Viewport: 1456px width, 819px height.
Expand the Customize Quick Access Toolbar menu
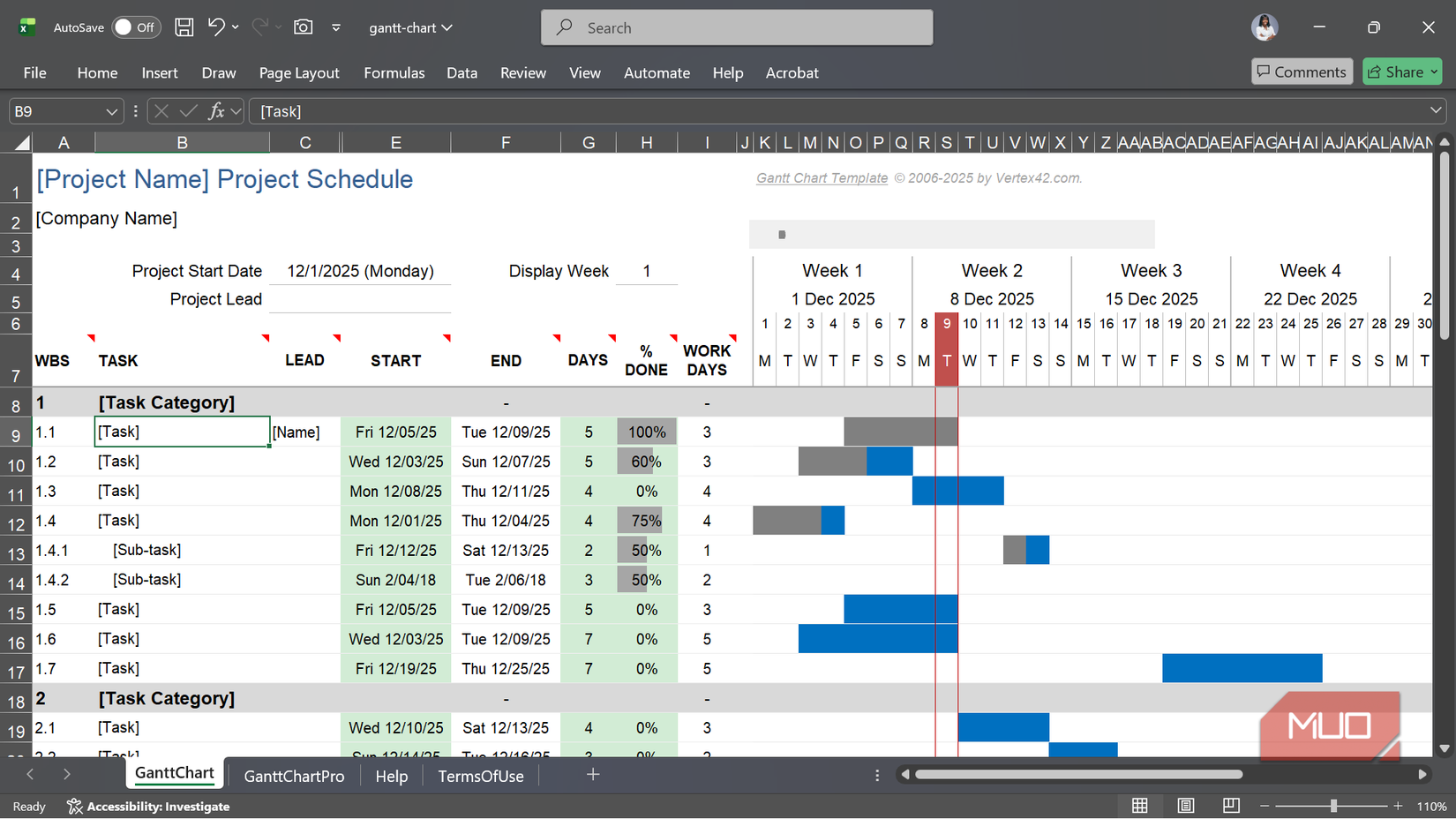tap(336, 27)
